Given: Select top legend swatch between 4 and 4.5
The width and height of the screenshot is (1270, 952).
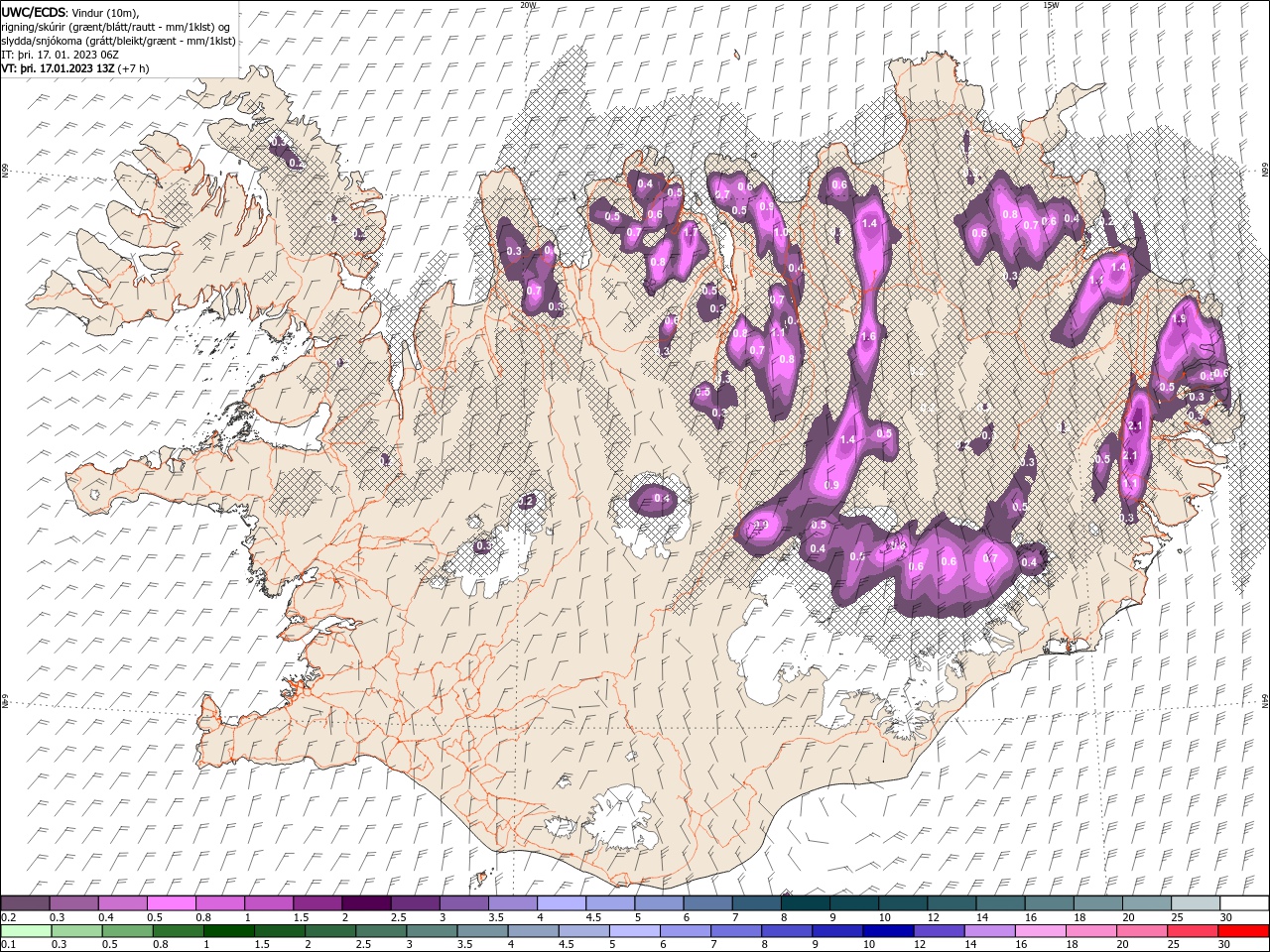Looking at the screenshot, I should tap(561, 903).
